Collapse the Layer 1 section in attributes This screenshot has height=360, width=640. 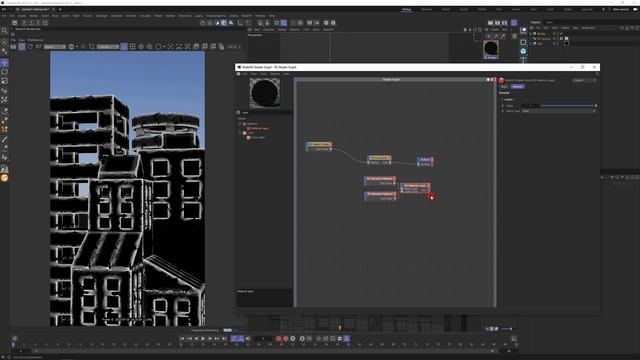502,99
